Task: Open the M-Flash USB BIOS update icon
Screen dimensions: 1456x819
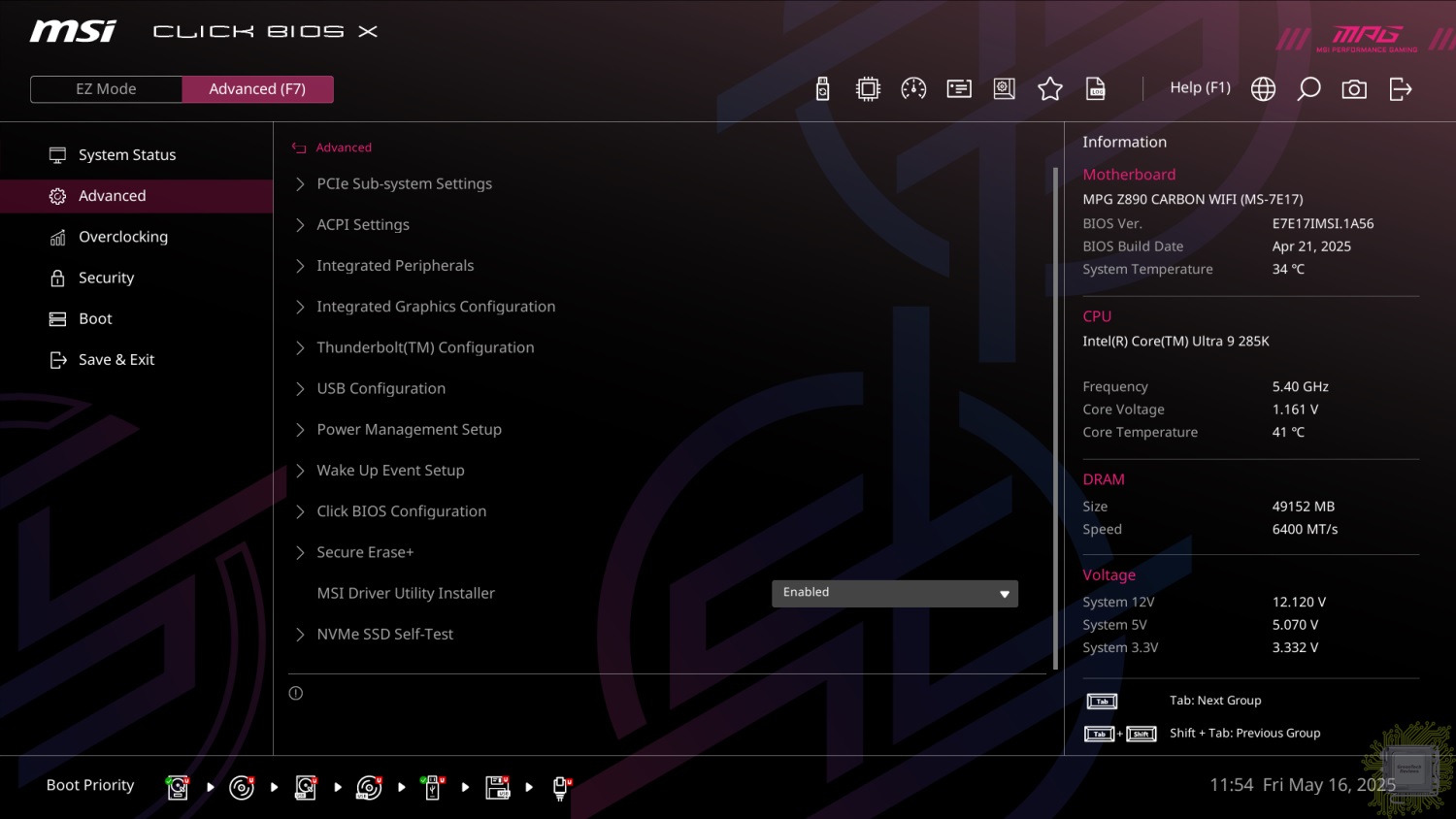Action: 822,89
